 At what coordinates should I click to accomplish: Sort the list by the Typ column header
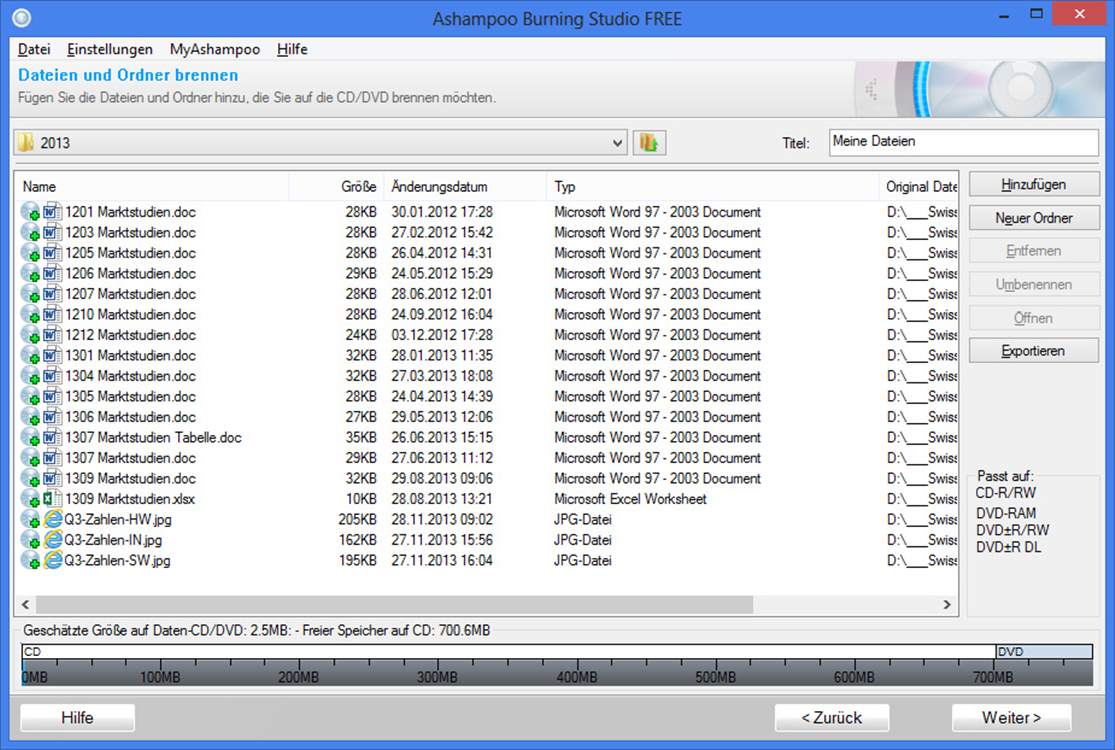pyautogui.click(x=713, y=187)
